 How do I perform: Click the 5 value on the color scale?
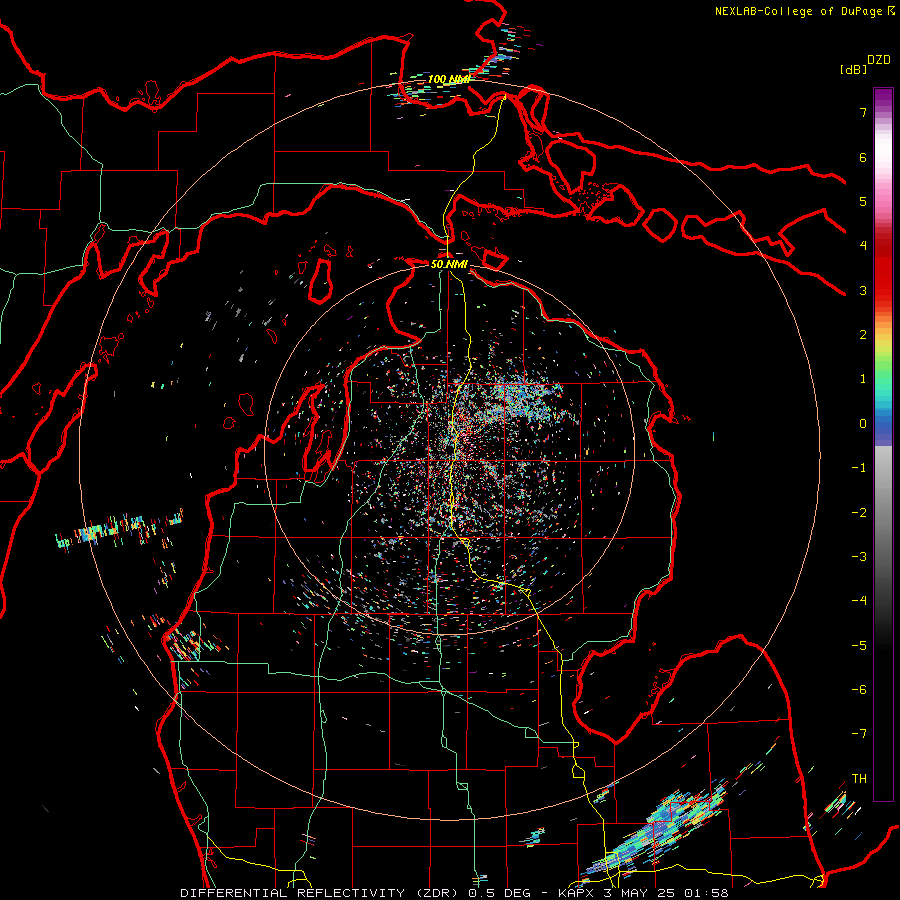click(x=863, y=201)
